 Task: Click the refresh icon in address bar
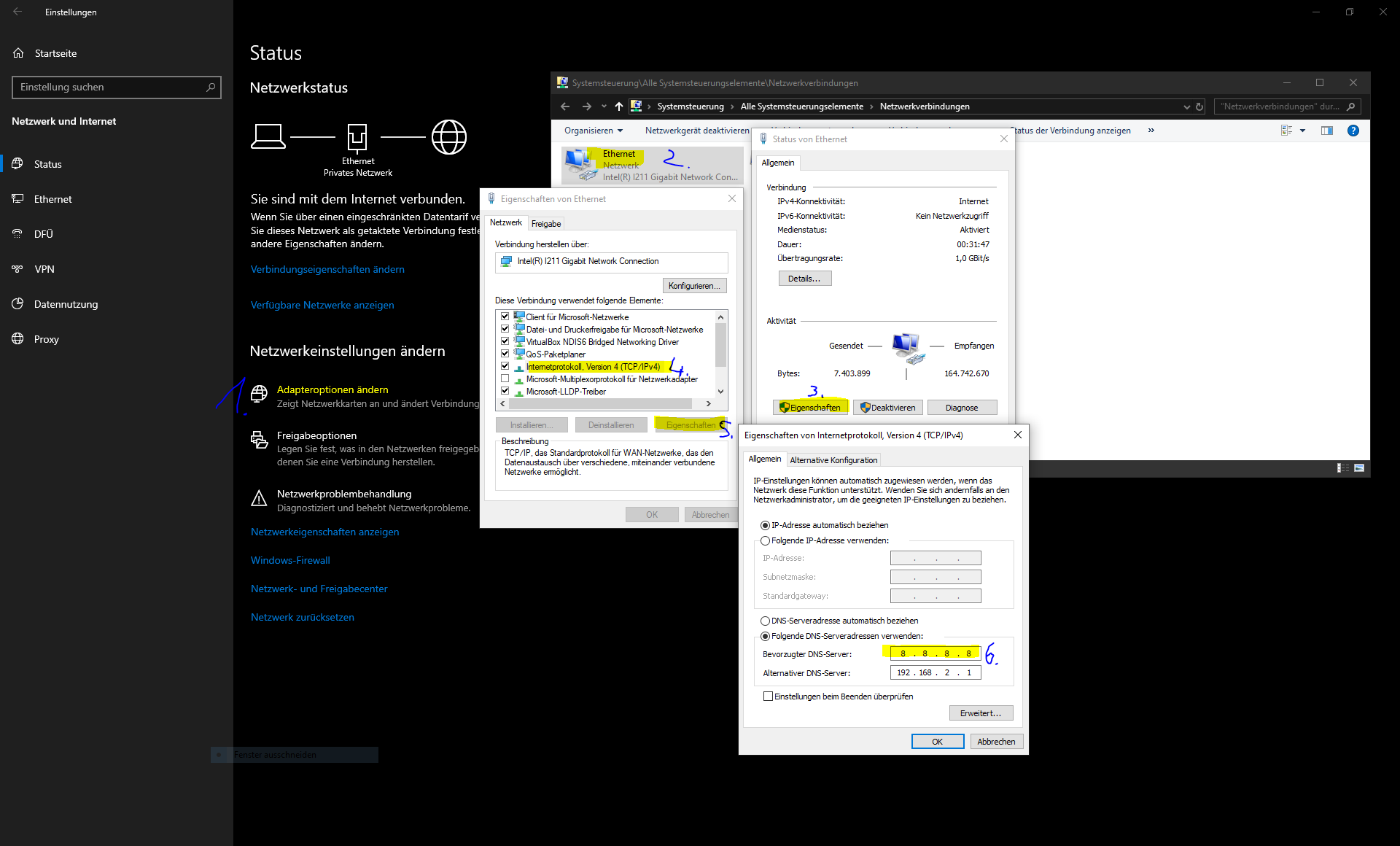point(1199,106)
